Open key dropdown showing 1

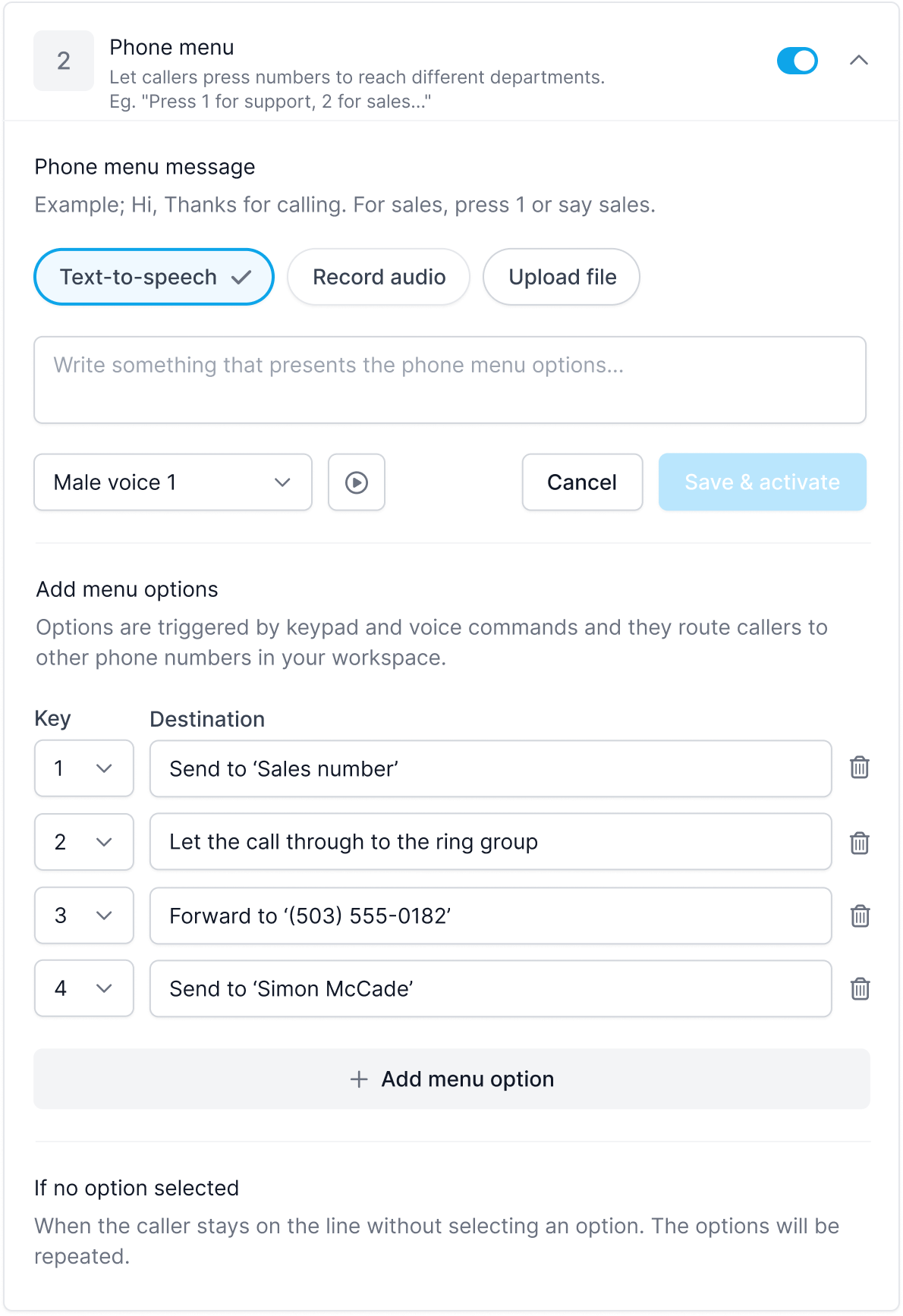click(84, 768)
